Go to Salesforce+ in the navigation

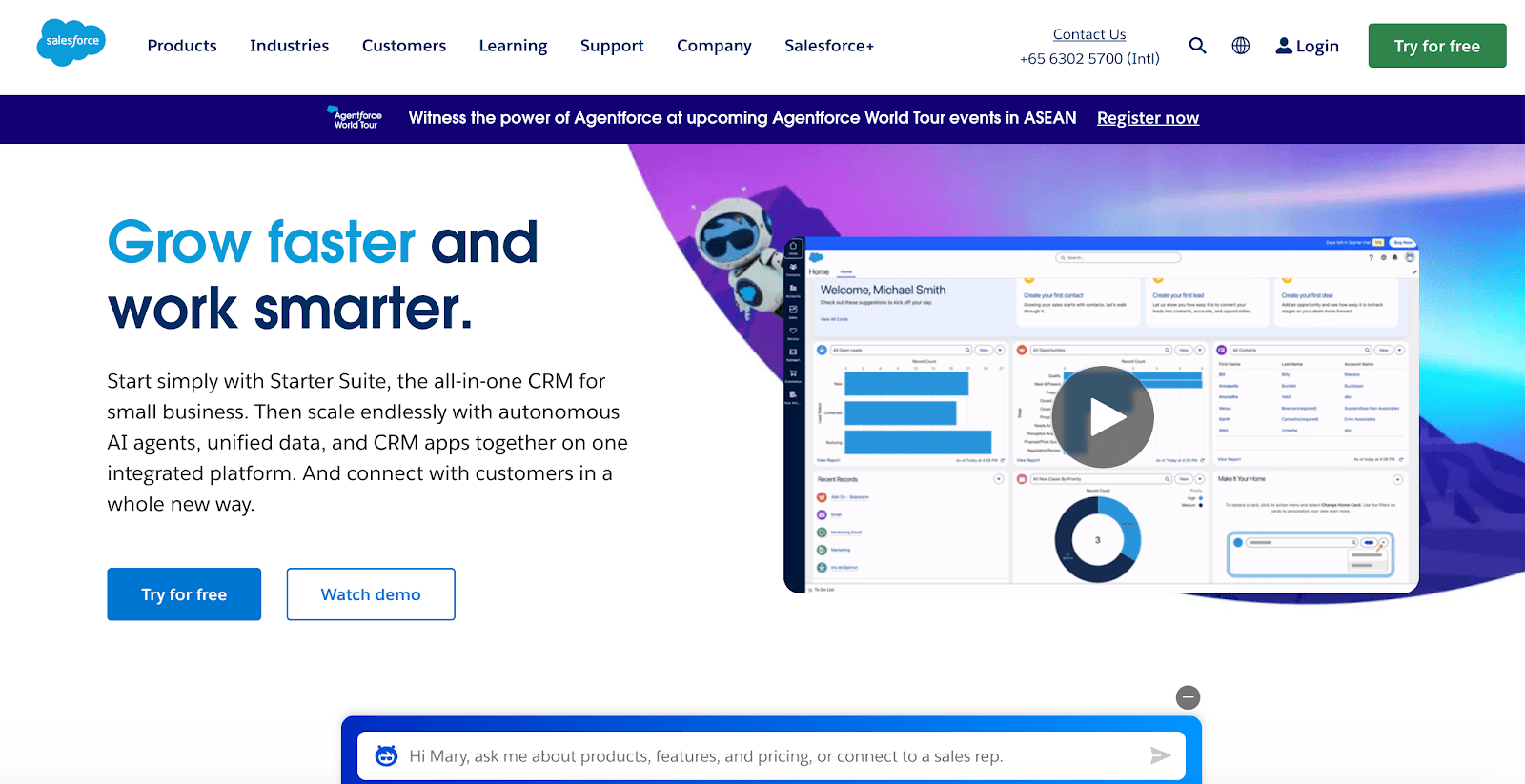pos(829,46)
